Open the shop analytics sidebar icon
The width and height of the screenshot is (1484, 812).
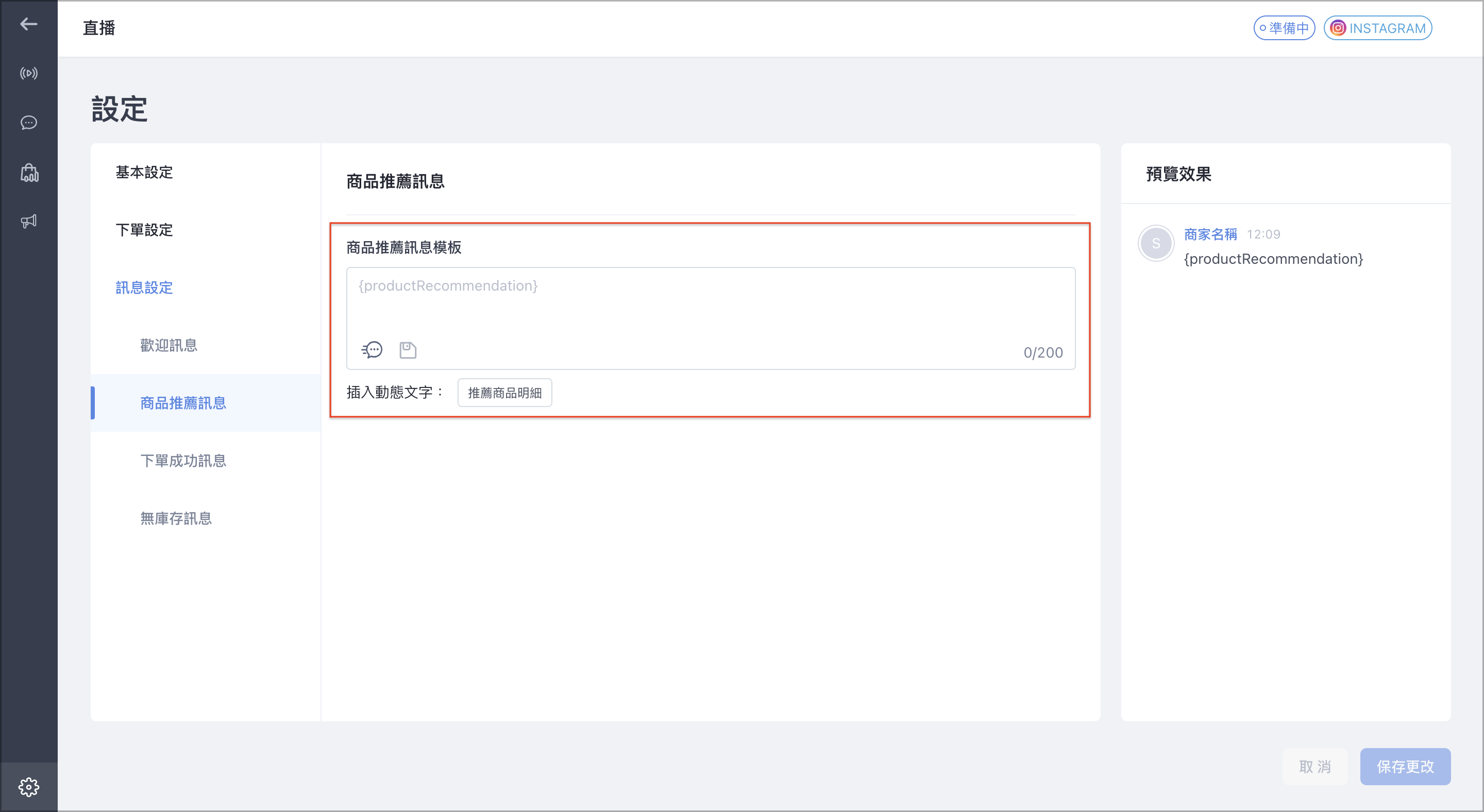(29, 172)
